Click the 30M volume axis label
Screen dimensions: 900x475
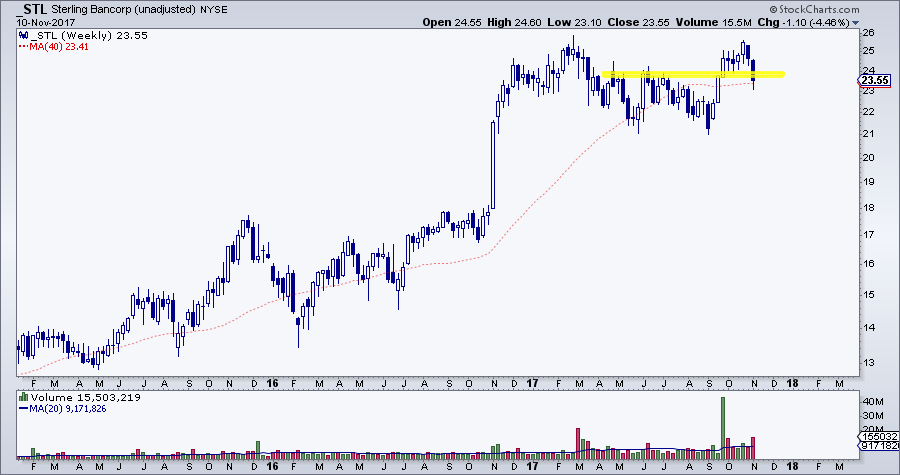tap(871, 416)
